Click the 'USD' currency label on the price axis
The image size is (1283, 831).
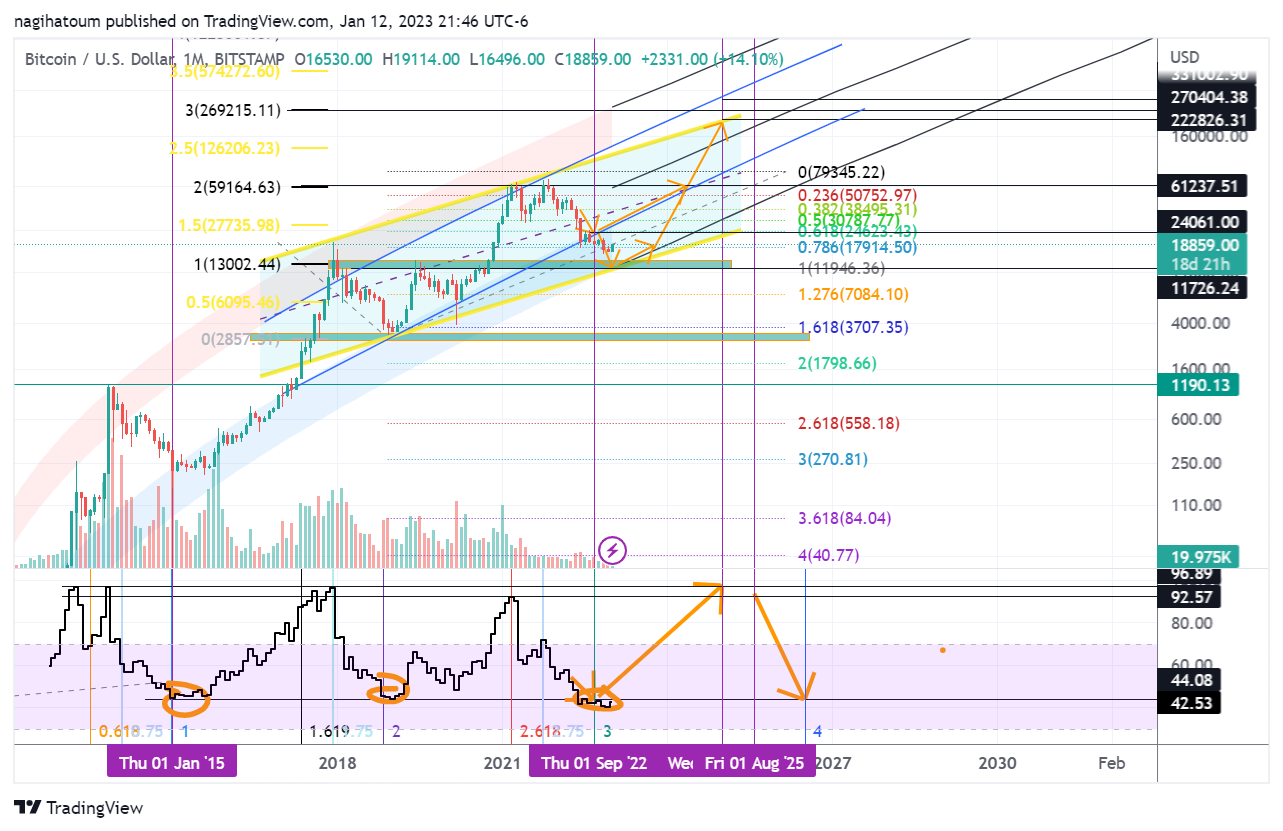(x=1184, y=57)
